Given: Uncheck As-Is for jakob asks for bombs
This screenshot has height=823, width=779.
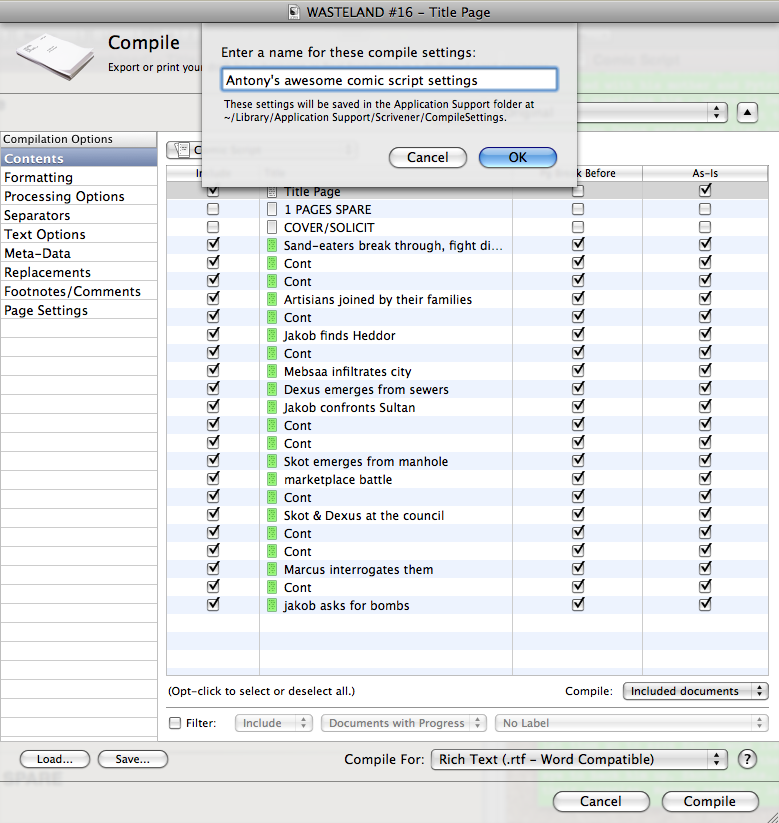Looking at the screenshot, I should (705, 606).
